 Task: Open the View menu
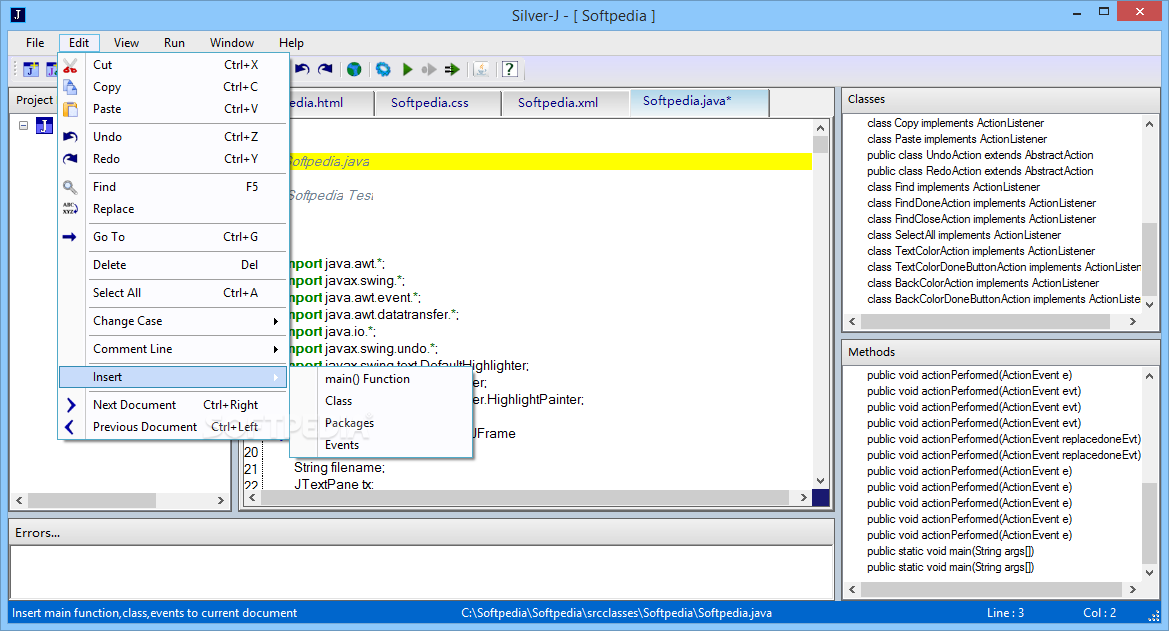pos(126,43)
